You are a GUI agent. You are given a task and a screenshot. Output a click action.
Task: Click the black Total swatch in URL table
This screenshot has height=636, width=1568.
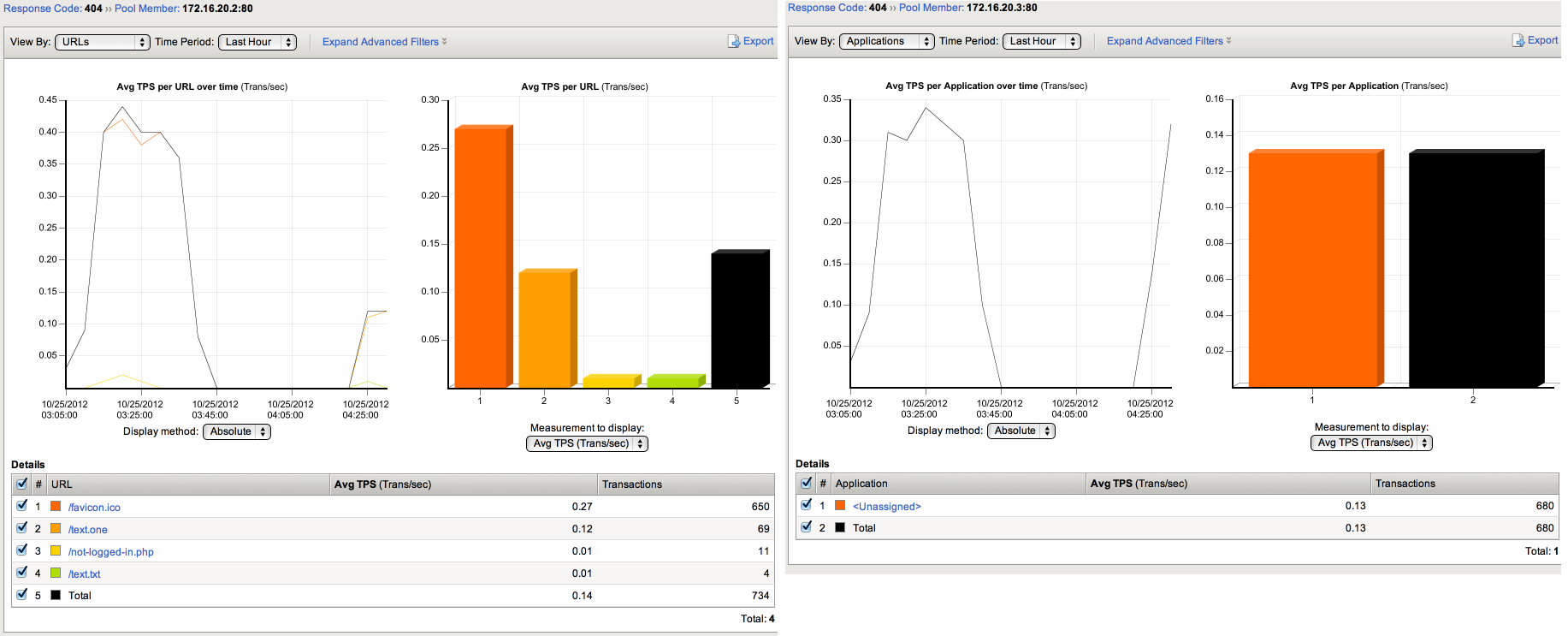point(56,596)
